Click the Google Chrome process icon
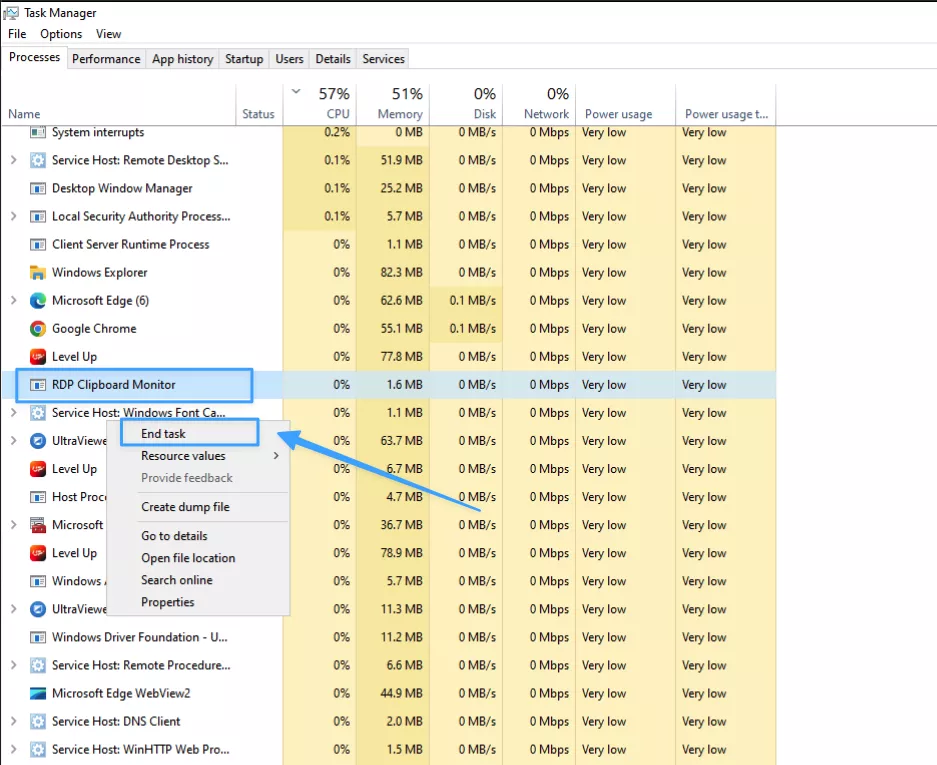Screen dimensions: 937x765 [40, 328]
